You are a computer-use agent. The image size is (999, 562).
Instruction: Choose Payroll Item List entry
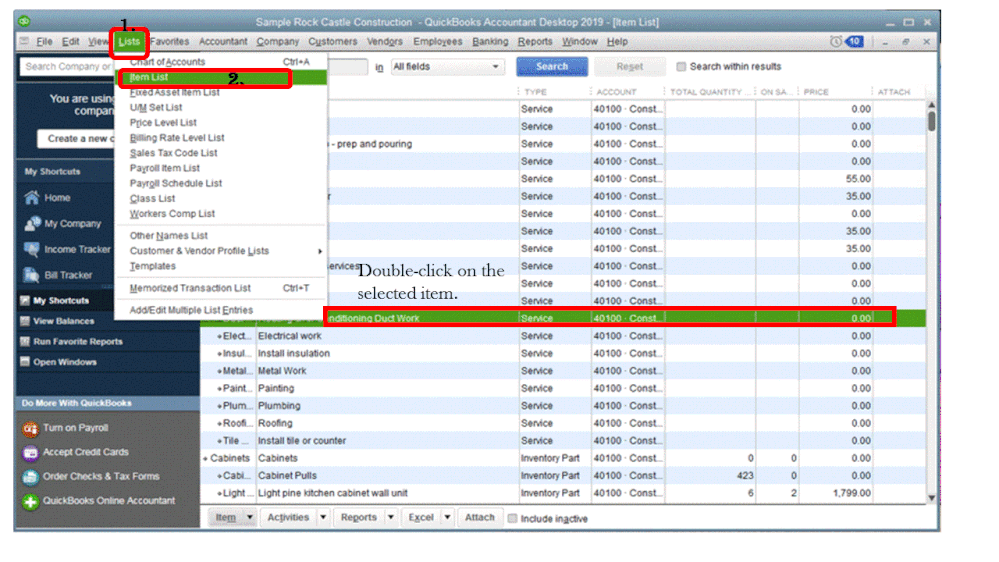click(x=221, y=168)
